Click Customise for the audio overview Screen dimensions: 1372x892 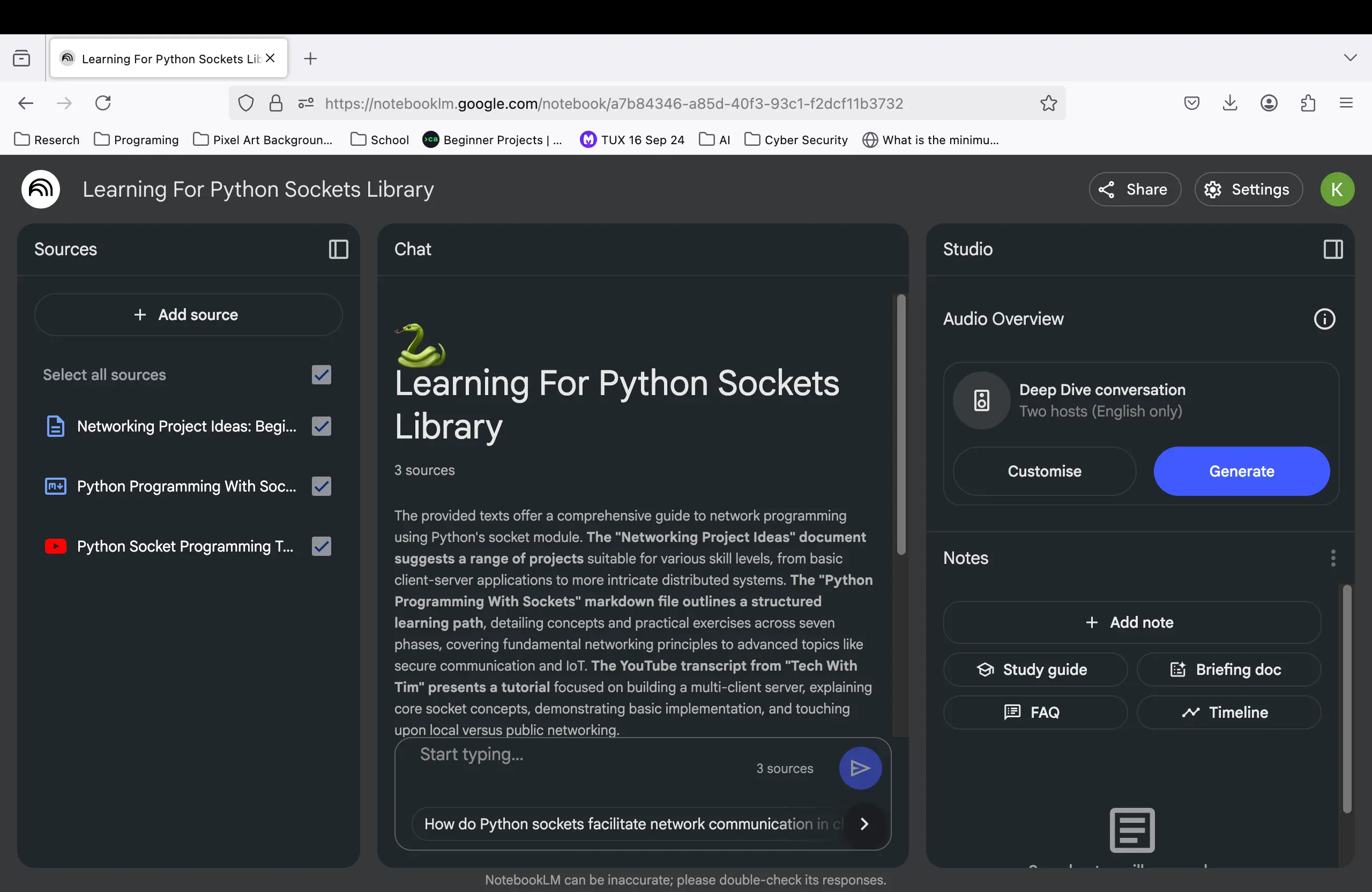(x=1044, y=471)
